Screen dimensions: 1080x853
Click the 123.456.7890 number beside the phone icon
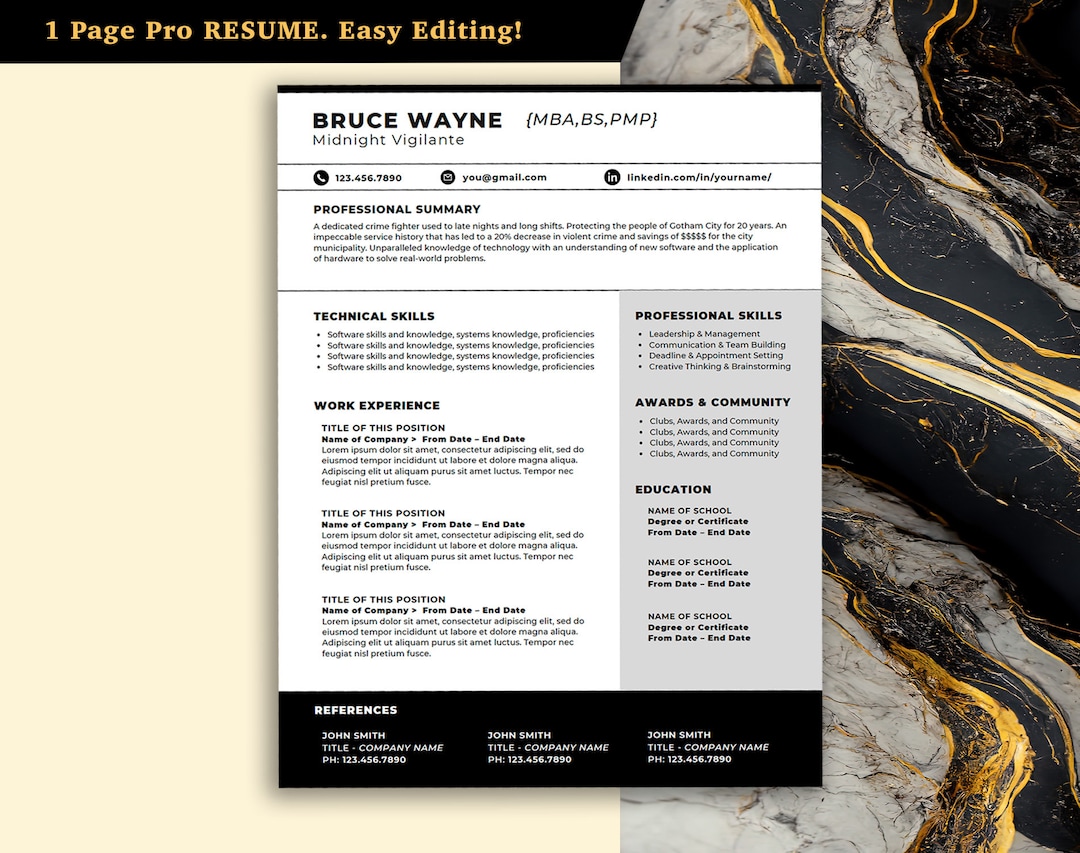(368, 178)
